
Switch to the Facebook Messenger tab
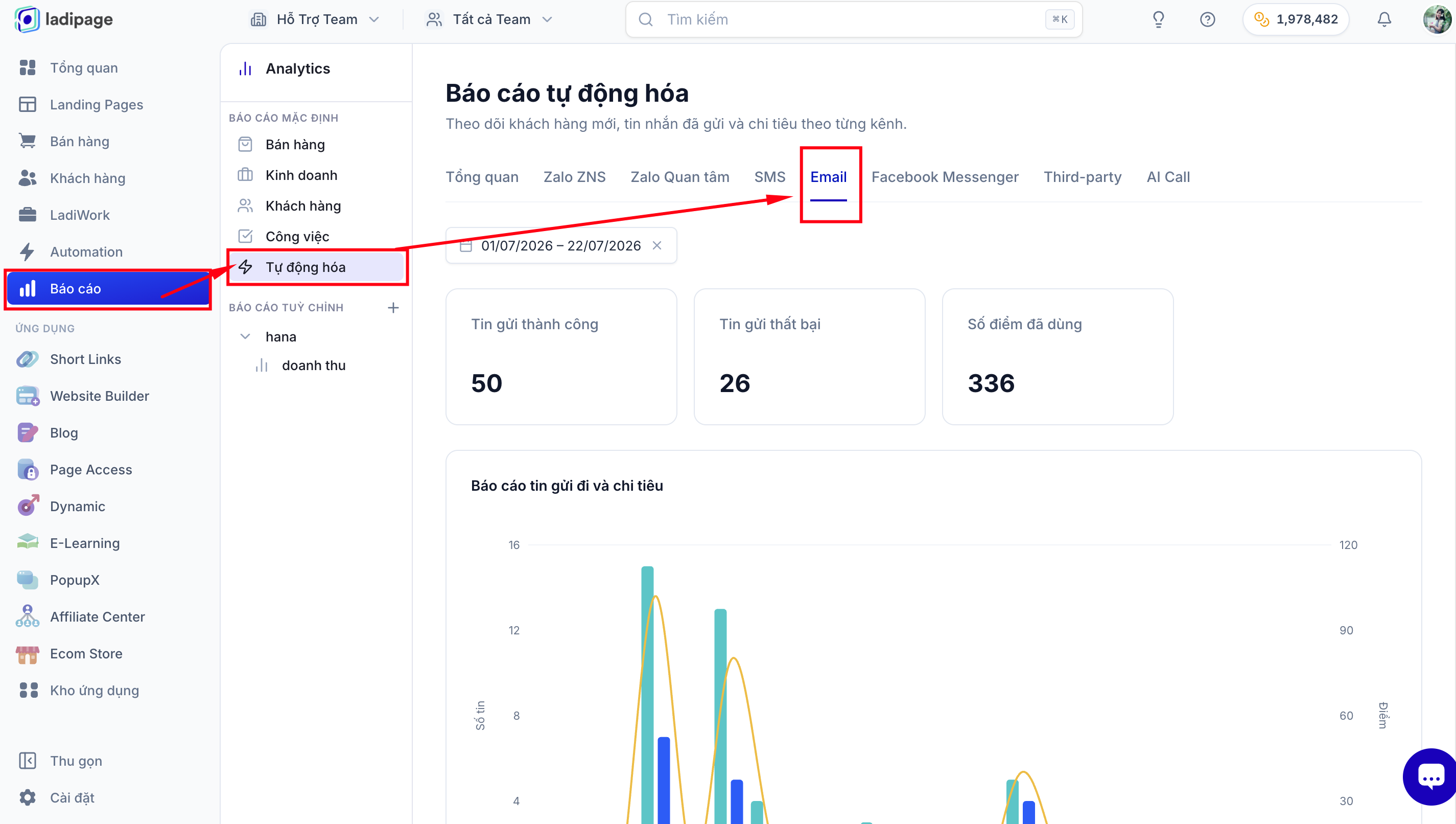(944, 176)
